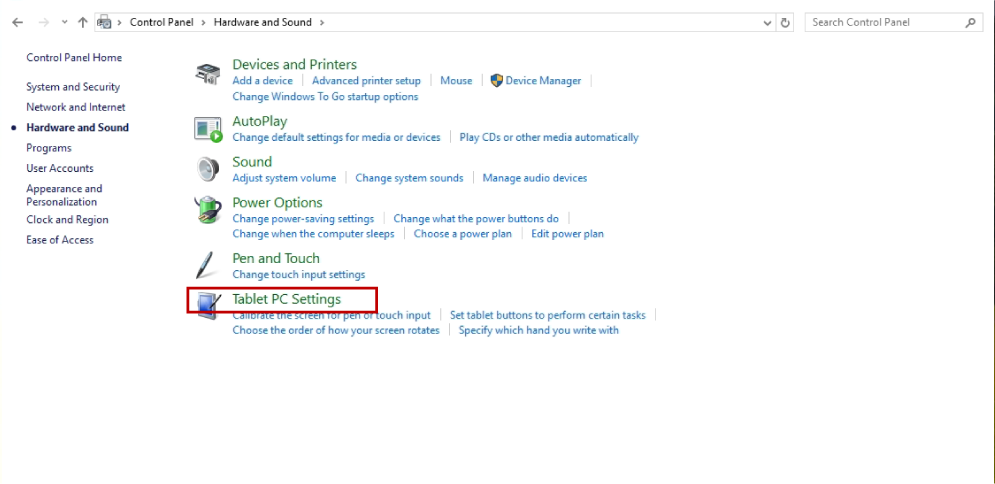The image size is (995, 484).
Task: Click the Device Manager shield icon
Action: pyautogui.click(x=496, y=80)
